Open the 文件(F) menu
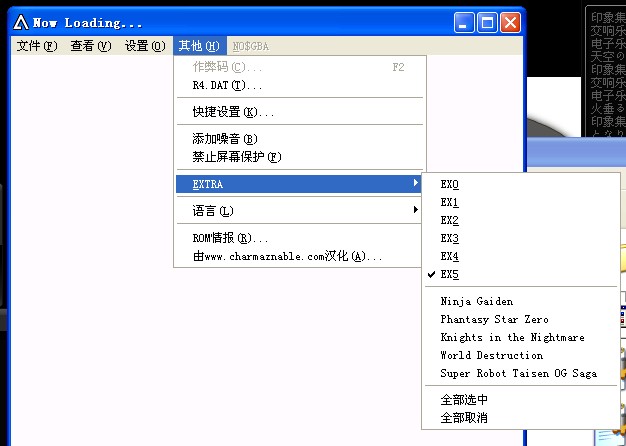This screenshot has width=626, height=446. pyautogui.click(x=37, y=46)
